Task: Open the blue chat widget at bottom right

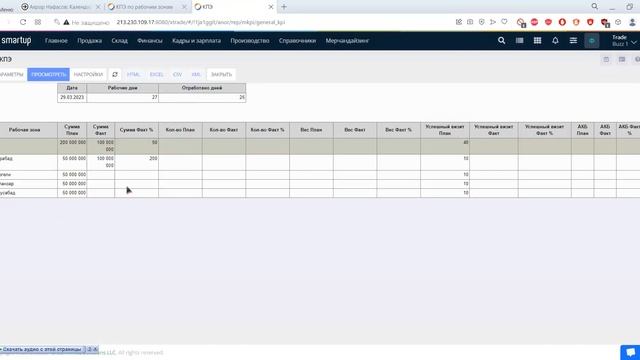Action: (630, 352)
